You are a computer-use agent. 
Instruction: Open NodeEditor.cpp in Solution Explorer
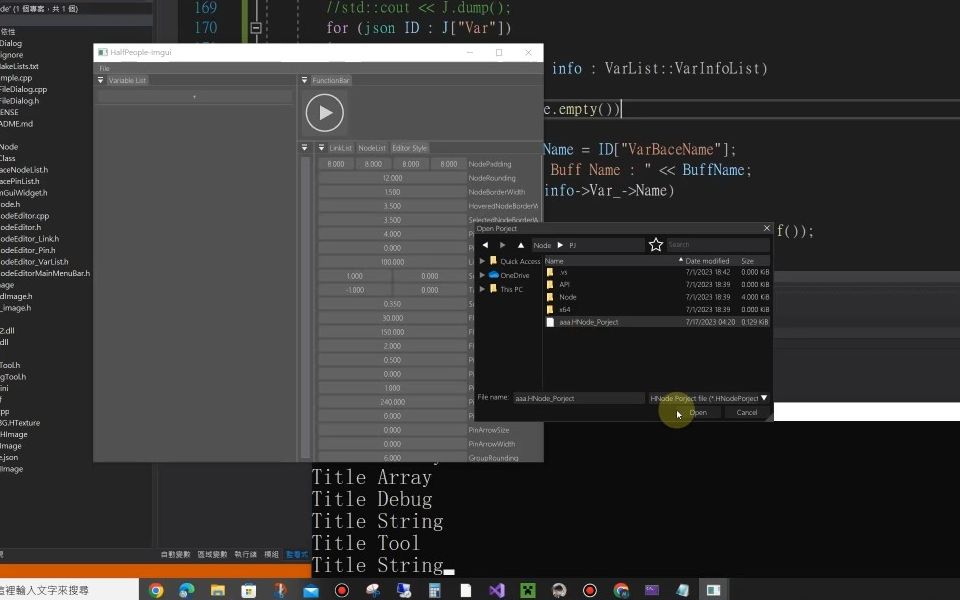pyautogui.click(x=24, y=216)
